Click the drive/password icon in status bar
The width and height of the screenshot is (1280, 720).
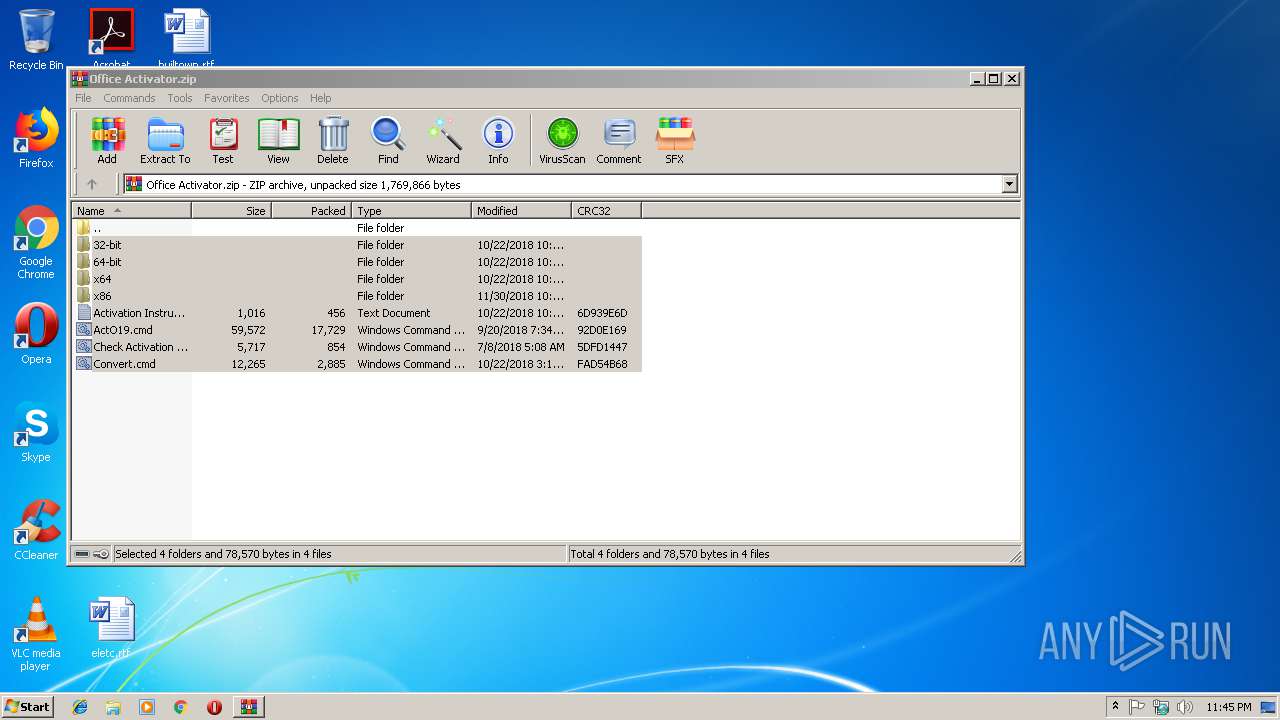(92, 554)
